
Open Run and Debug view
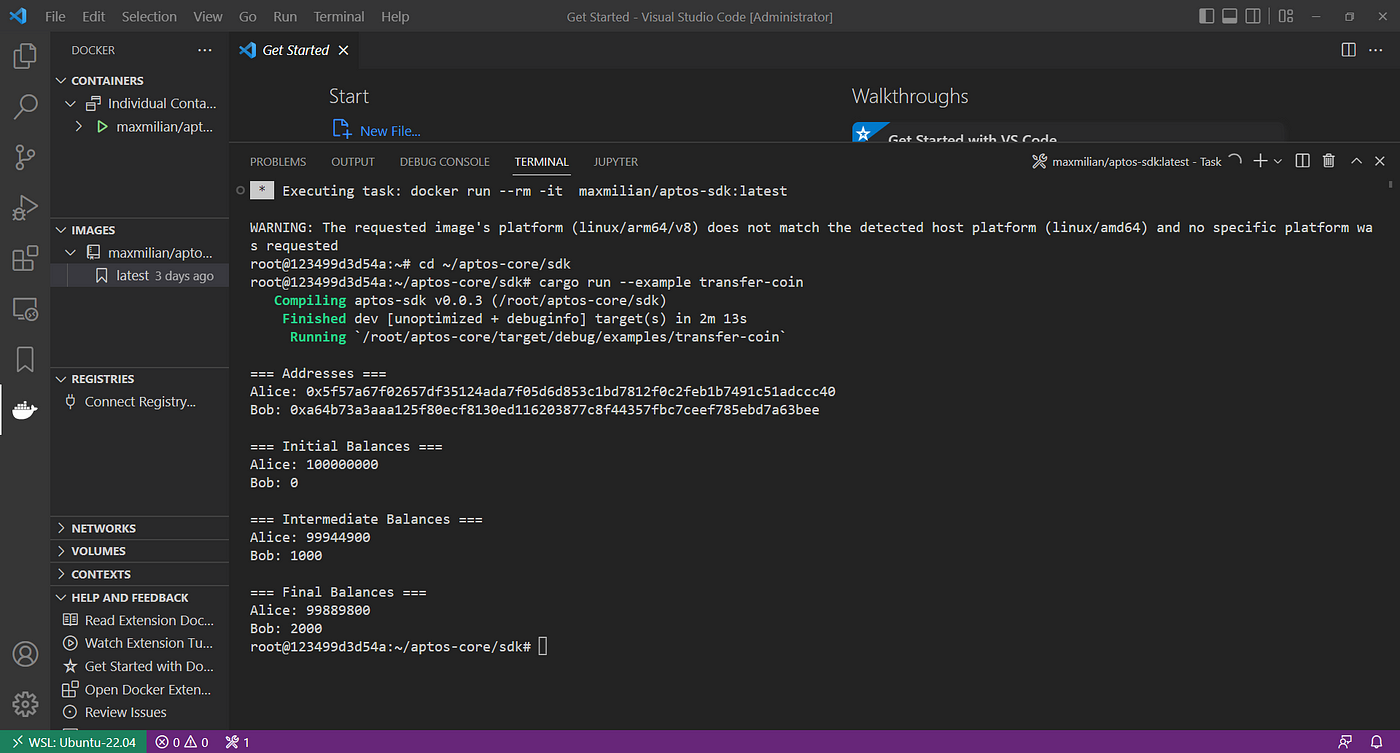point(25,207)
